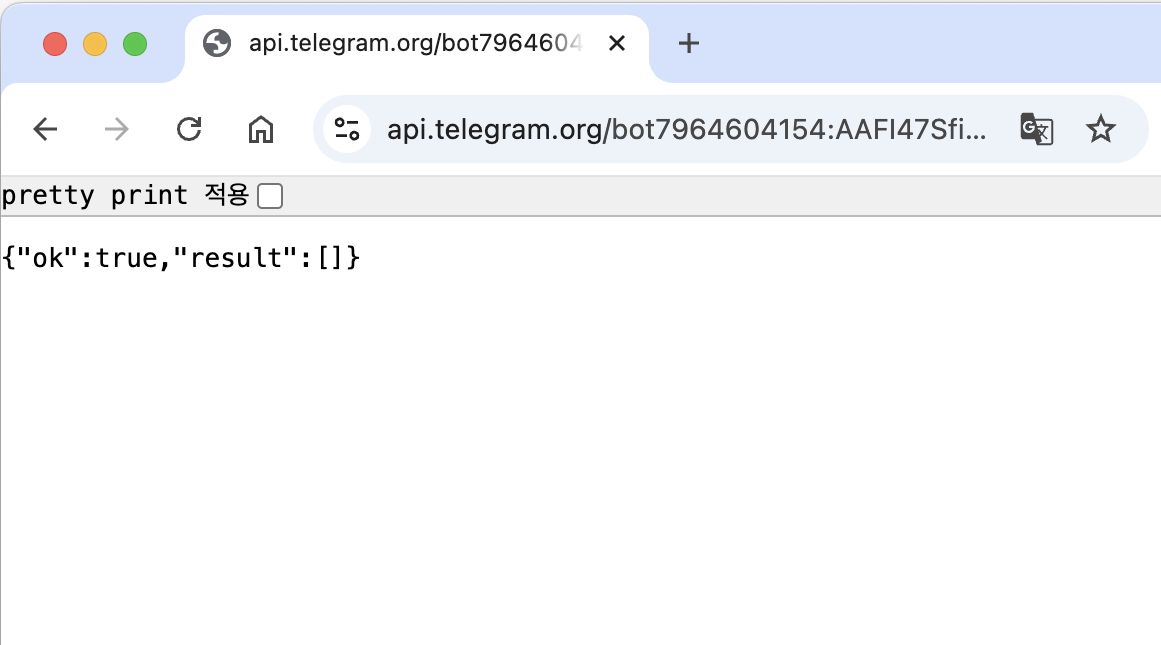Viewport: 1161px width, 645px height.
Task: Click the browser back arrow
Action: pyautogui.click(x=45, y=130)
